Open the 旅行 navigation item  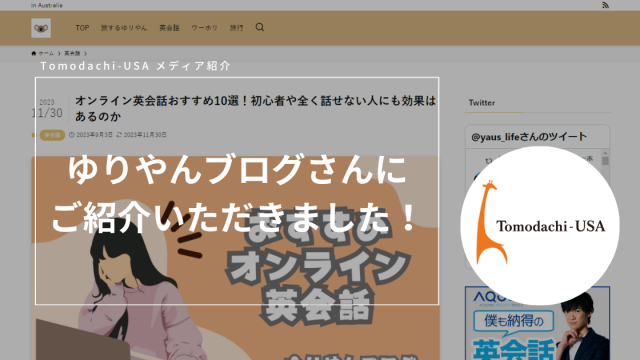click(236, 28)
